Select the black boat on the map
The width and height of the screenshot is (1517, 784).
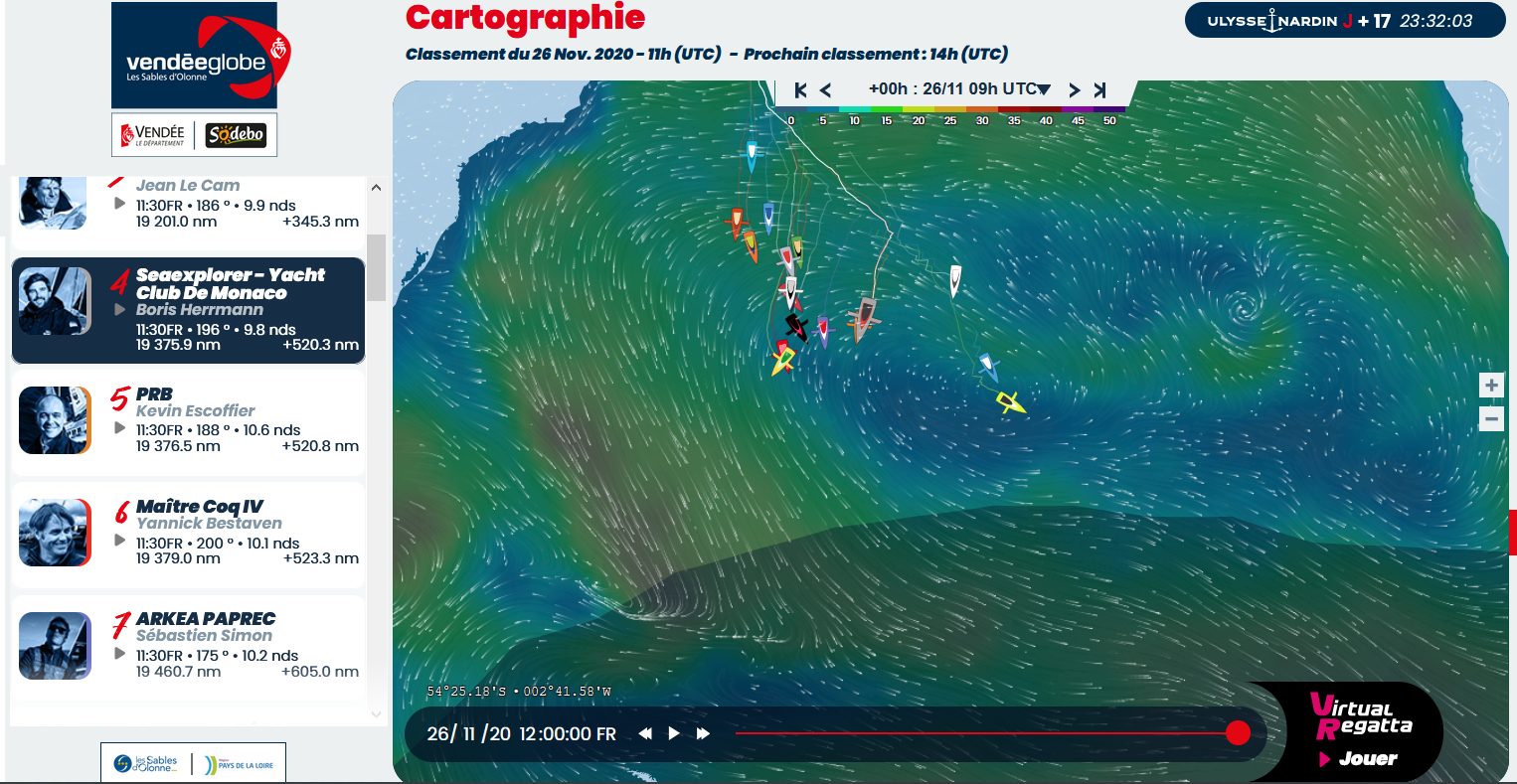(x=795, y=326)
